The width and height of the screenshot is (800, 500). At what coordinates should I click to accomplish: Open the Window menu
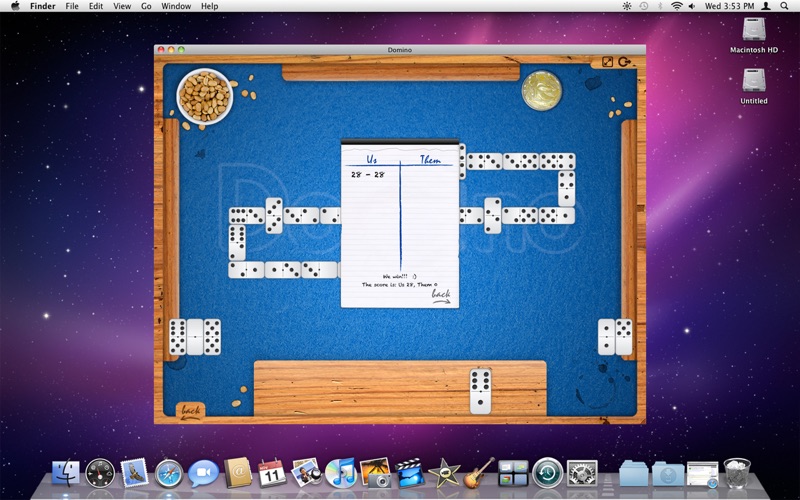click(x=176, y=6)
